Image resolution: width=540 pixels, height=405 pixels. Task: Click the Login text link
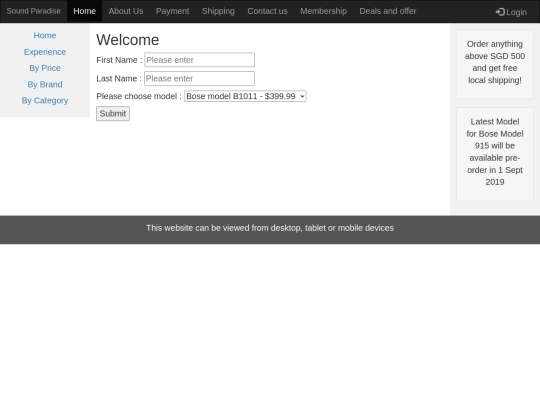tap(516, 12)
